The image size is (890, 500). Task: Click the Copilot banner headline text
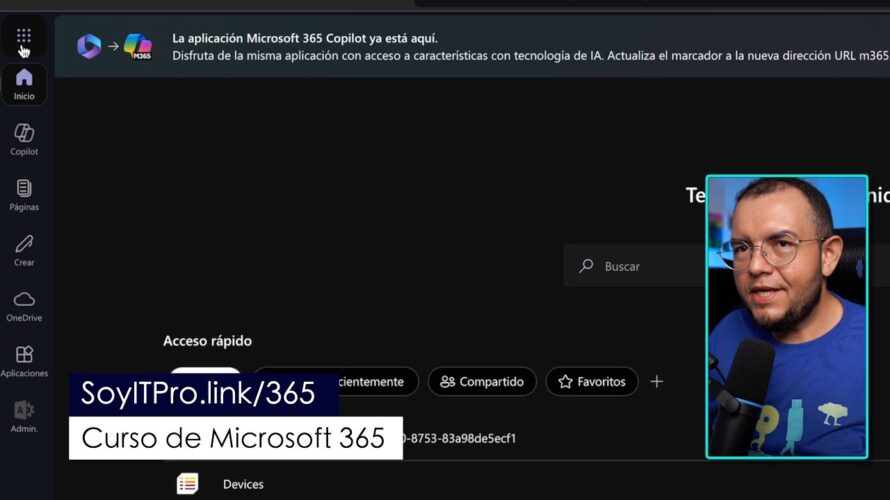tap(305, 39)
